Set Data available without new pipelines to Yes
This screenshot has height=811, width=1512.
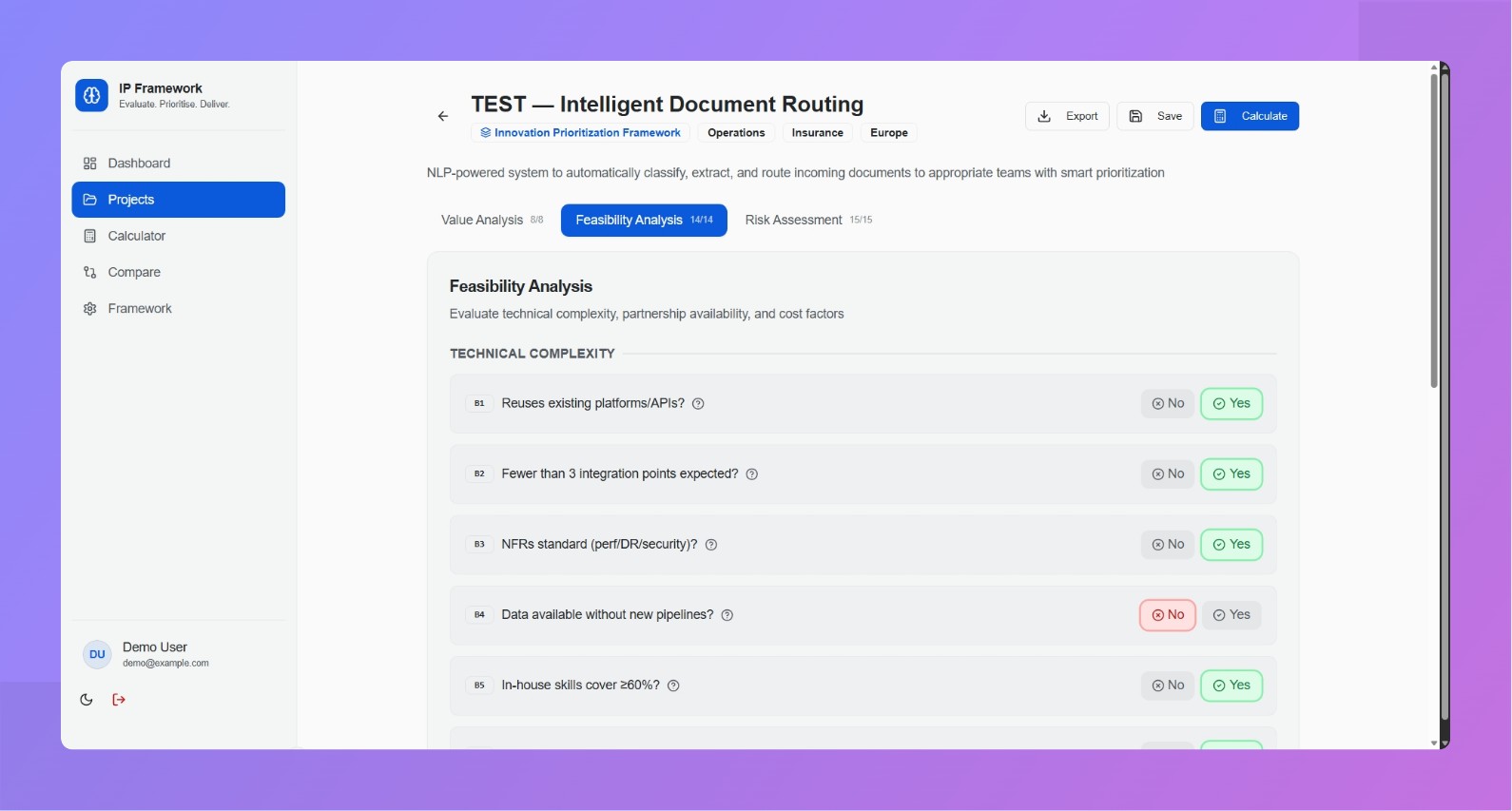tap(1231, 615)
